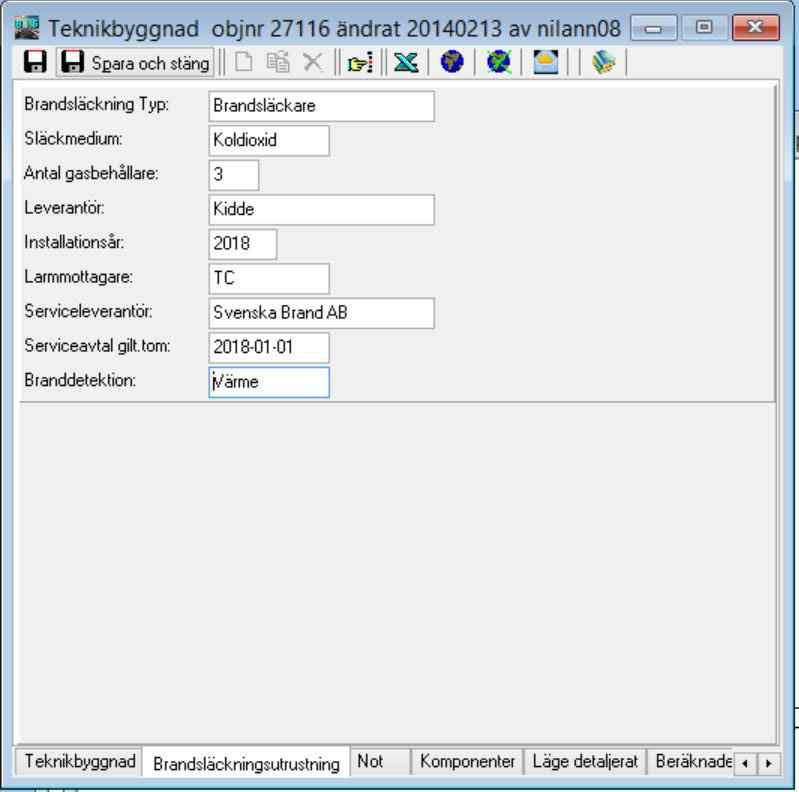Click the copy/paste documents icon
Screen dimensions: 799x792
coord(278,62)
